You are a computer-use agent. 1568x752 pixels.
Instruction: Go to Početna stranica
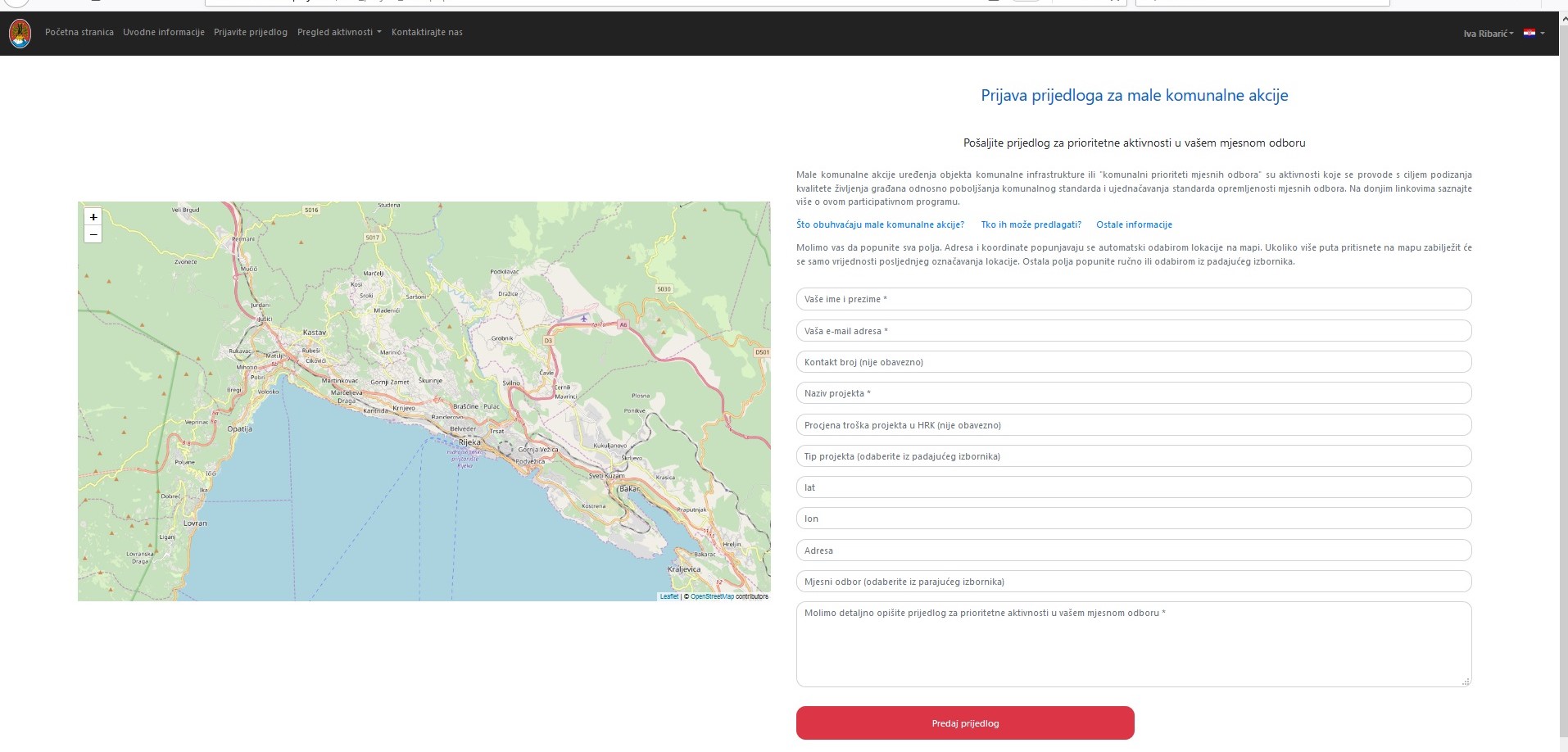(x=79, y=32)
